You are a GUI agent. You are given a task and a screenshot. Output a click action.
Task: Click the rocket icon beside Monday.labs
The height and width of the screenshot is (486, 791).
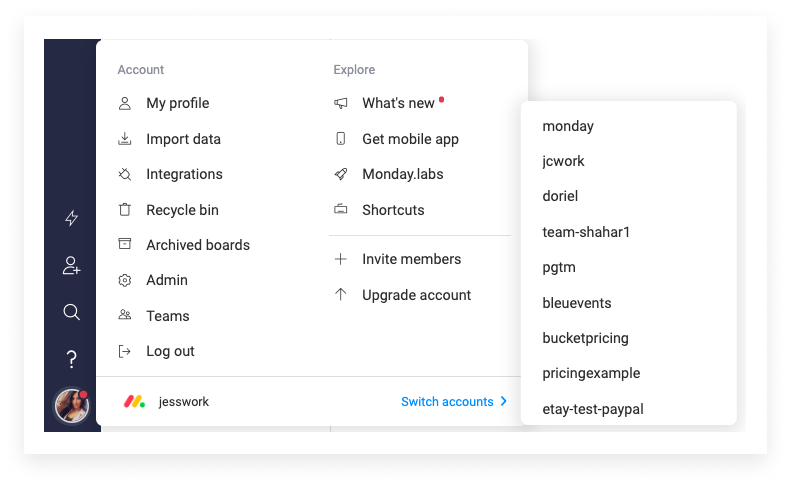(x=341, y=174)
